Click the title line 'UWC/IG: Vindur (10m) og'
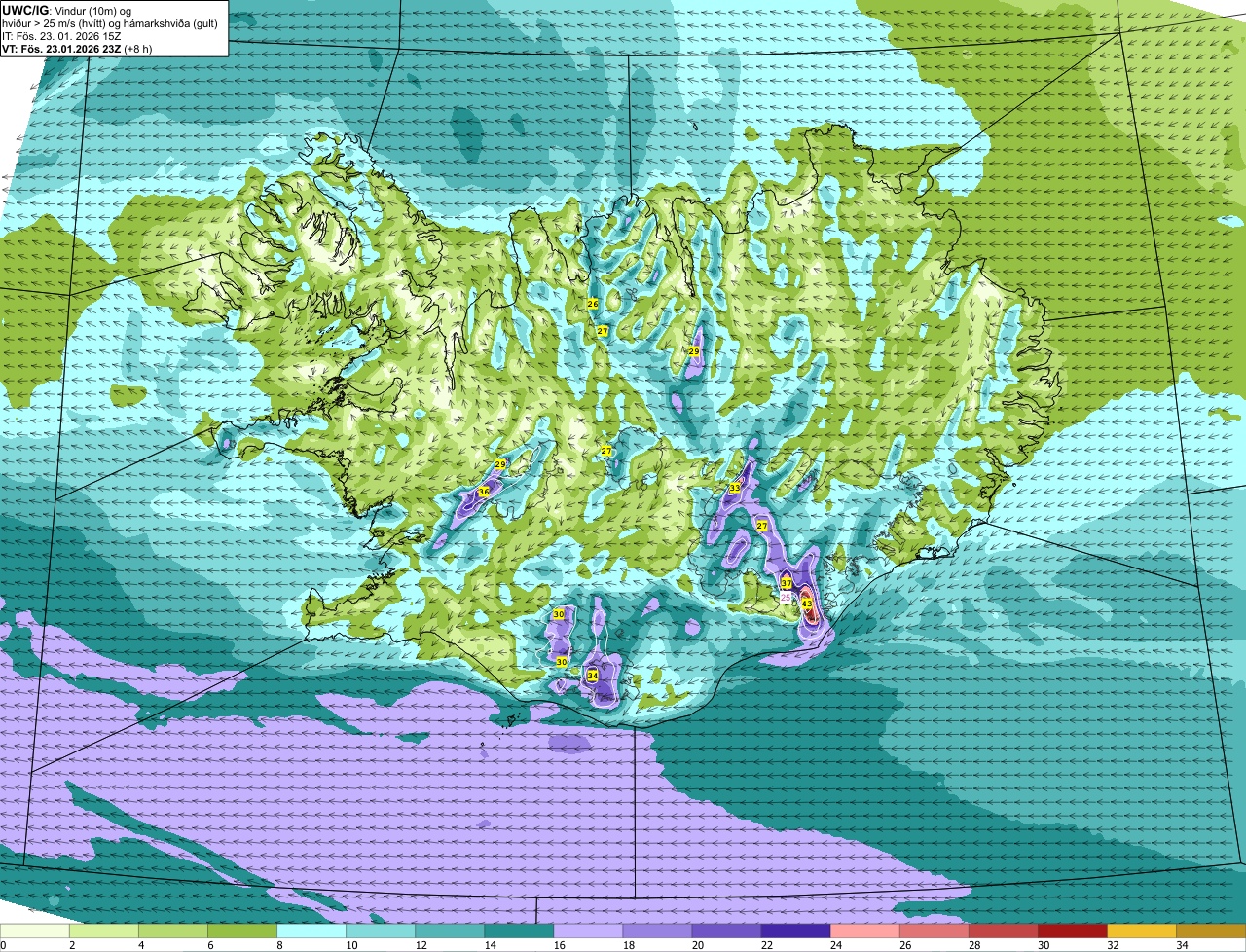This screenshot has width=1246, height=952. click(x=67, y=10)
